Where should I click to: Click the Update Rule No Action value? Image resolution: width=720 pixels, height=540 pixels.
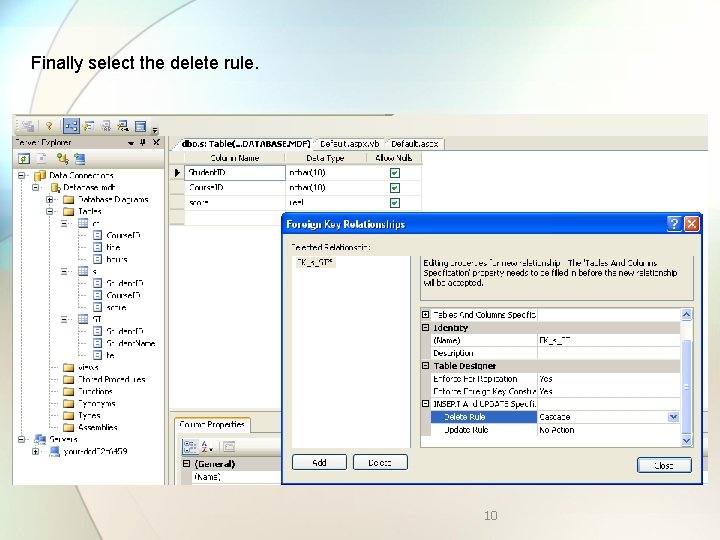(608, 430)
